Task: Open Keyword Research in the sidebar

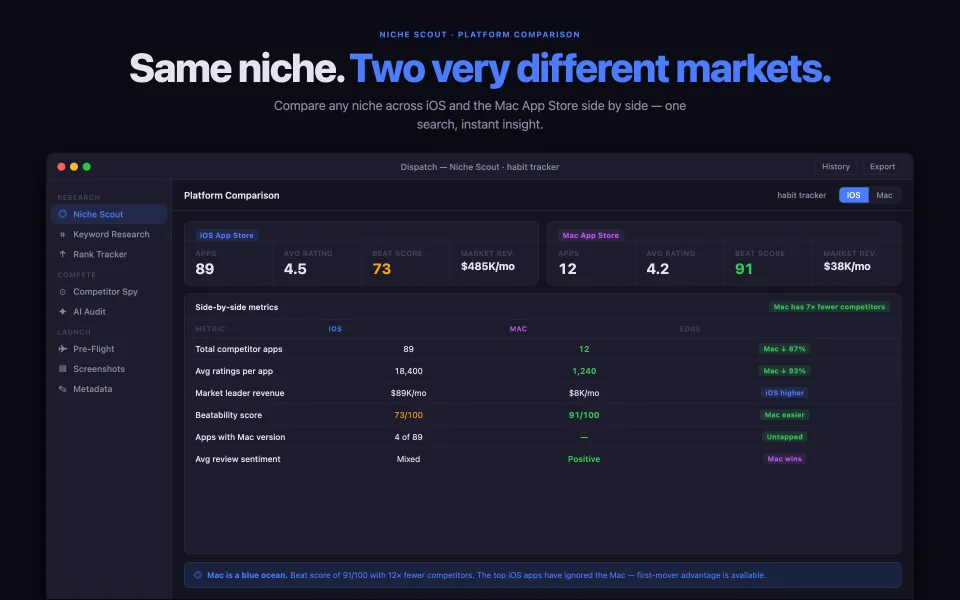Action: pos(109,234)
